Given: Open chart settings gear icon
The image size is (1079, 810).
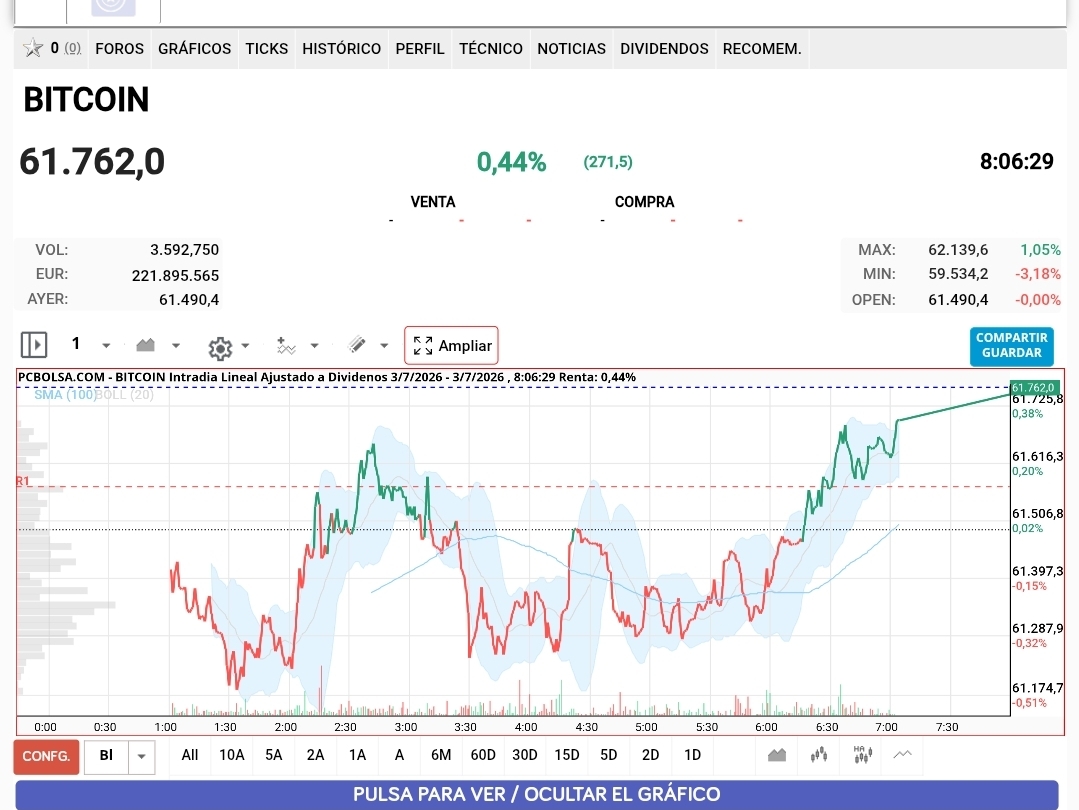Looking at the screenshot, I should (x=220, y=348).
